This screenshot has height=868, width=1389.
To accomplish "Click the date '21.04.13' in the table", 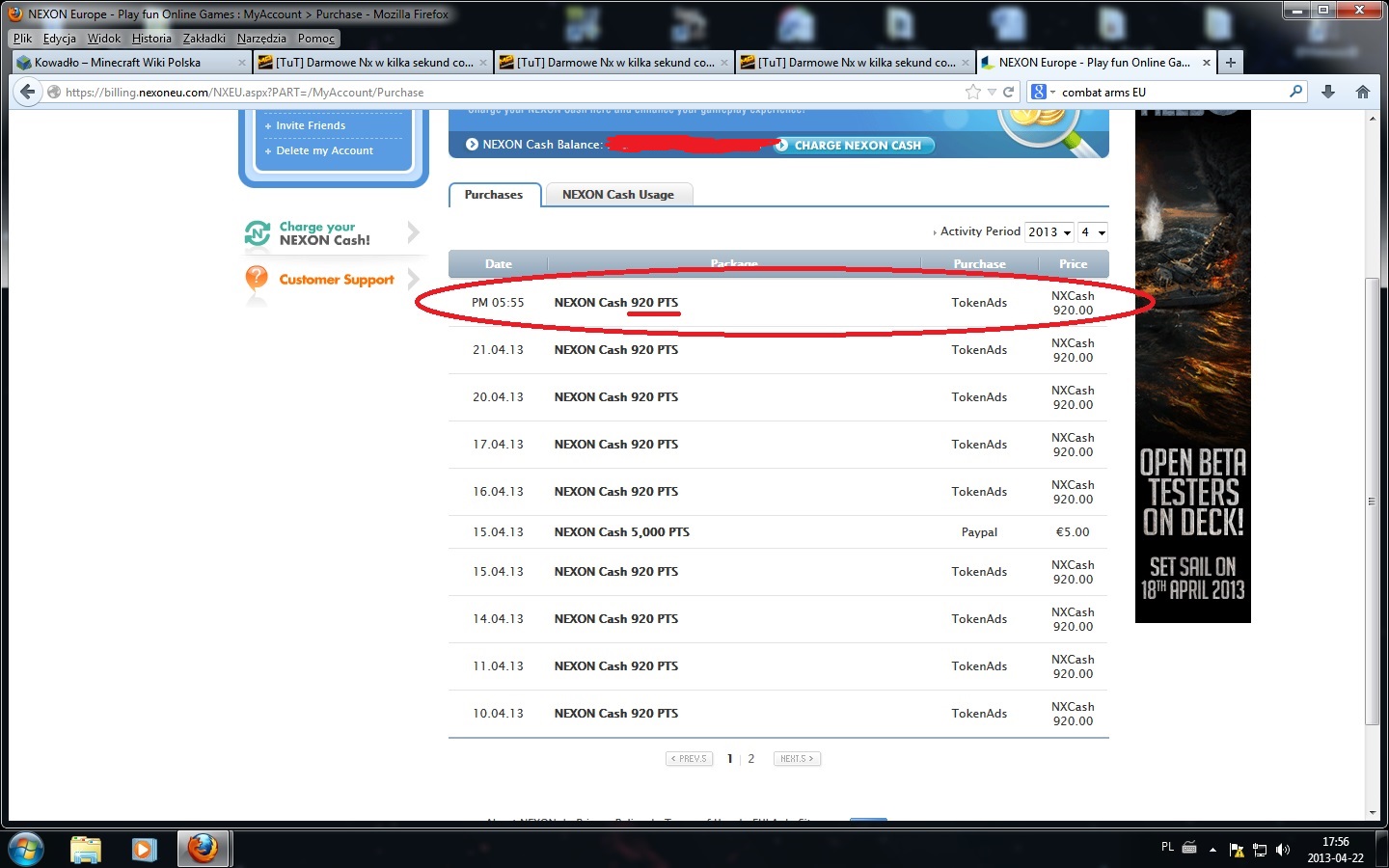I will click(498, 350).
